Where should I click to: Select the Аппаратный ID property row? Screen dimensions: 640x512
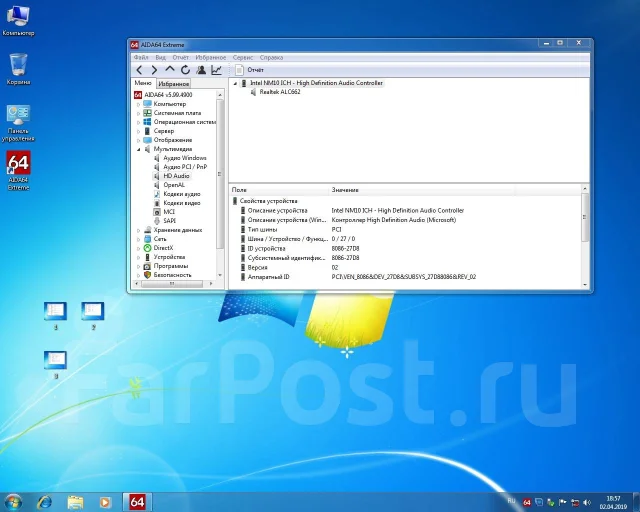407,277
